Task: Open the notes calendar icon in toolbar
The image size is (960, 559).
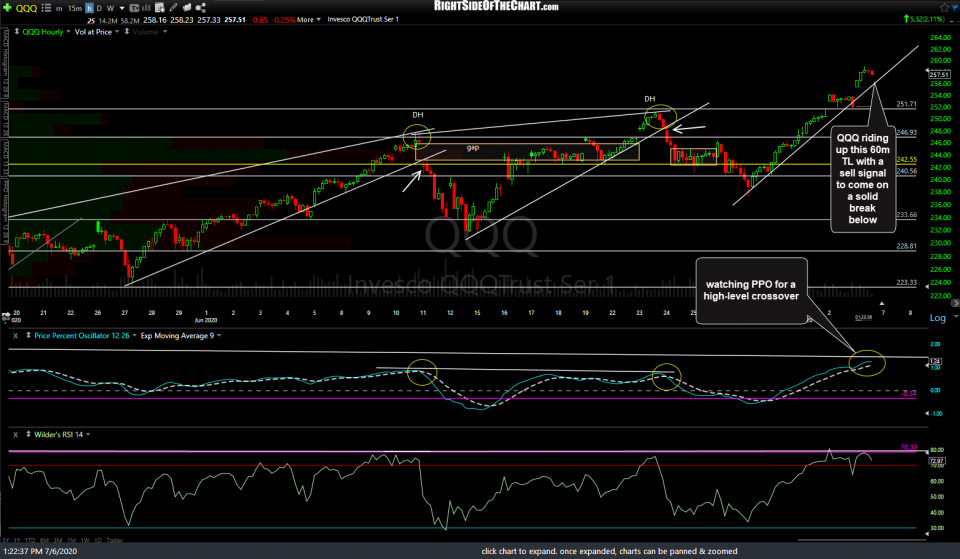Action: click(x=160, y=8)
